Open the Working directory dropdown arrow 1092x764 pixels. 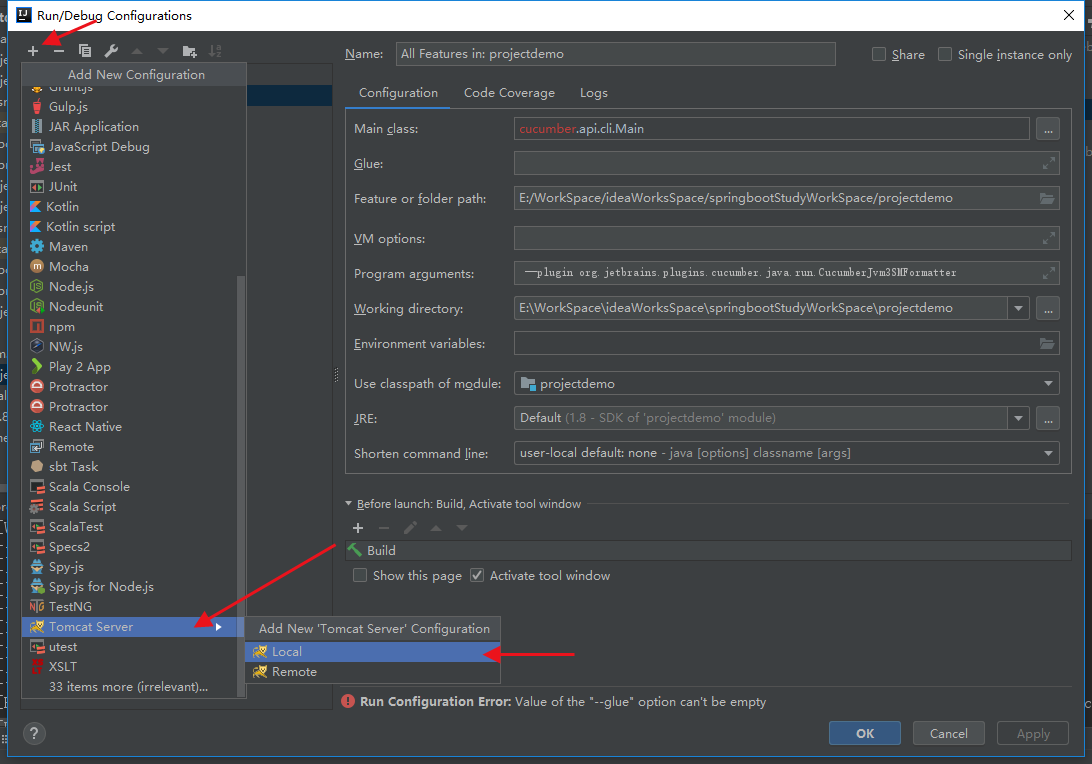1018,308
